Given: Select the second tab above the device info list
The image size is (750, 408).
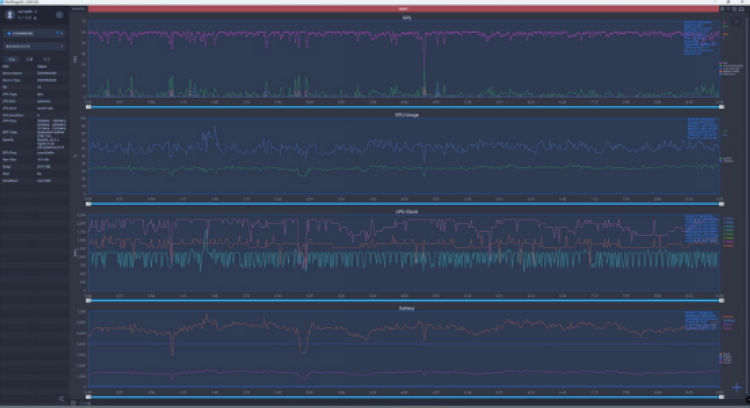Looking at the screenshot, I should pyautogui.click(x=30, y=59).
